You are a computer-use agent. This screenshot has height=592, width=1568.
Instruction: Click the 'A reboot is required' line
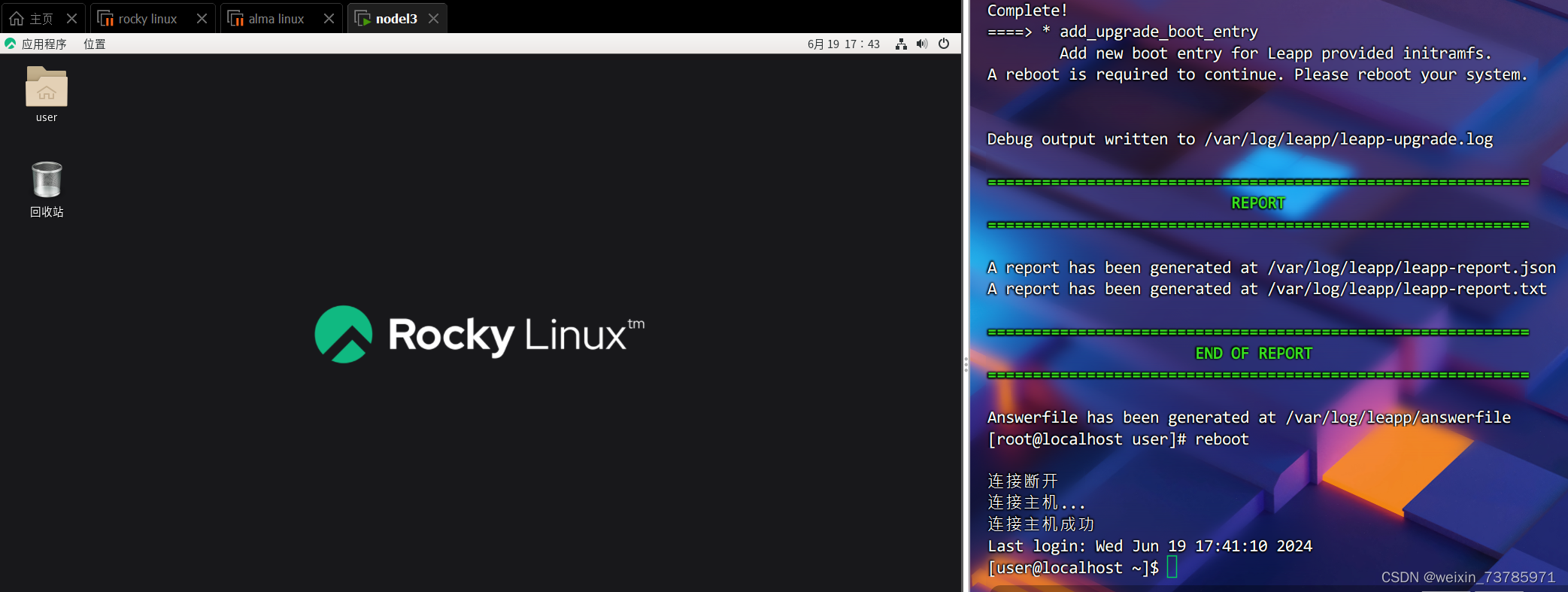click(1257, 74)
